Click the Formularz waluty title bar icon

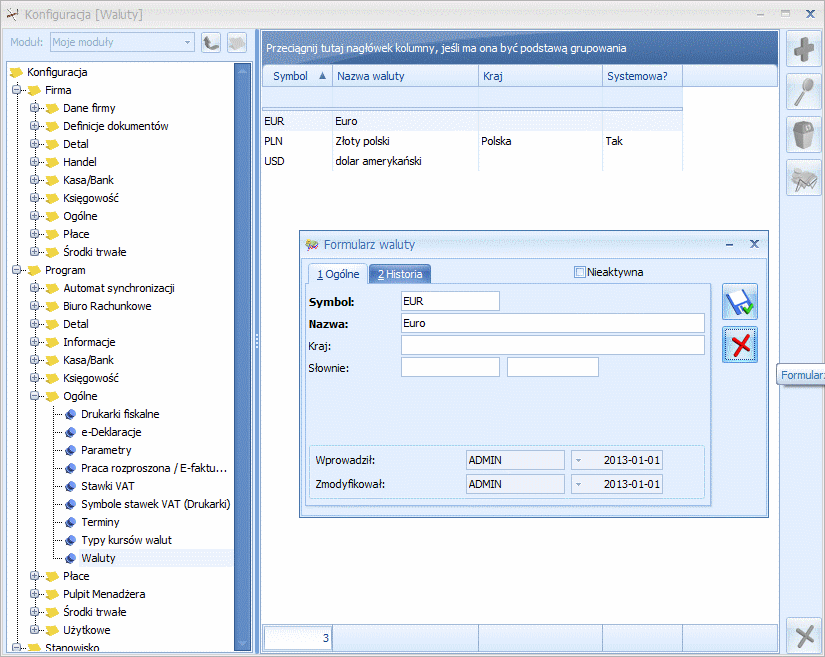[311, 245]
